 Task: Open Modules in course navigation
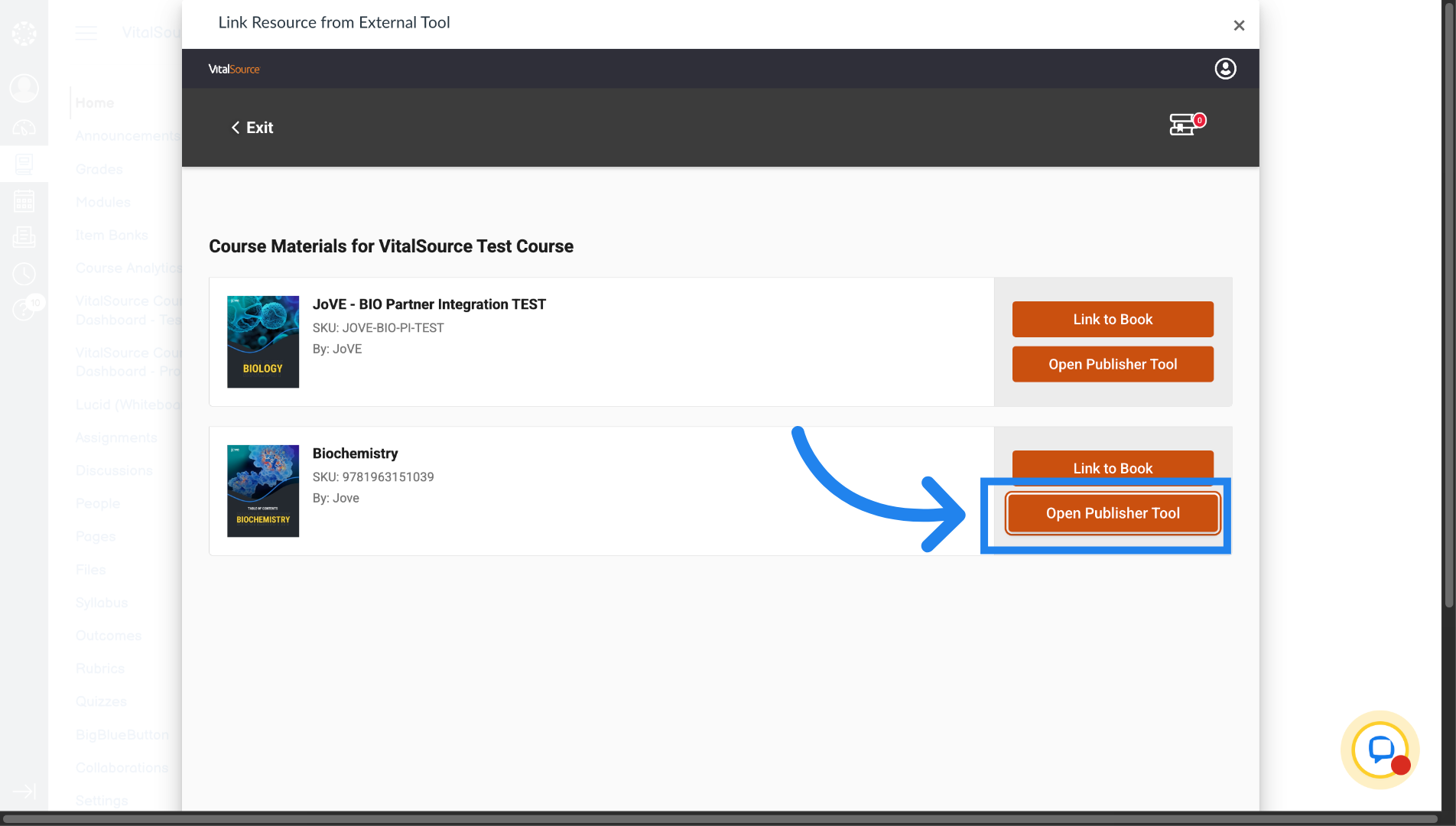[103, 202]
